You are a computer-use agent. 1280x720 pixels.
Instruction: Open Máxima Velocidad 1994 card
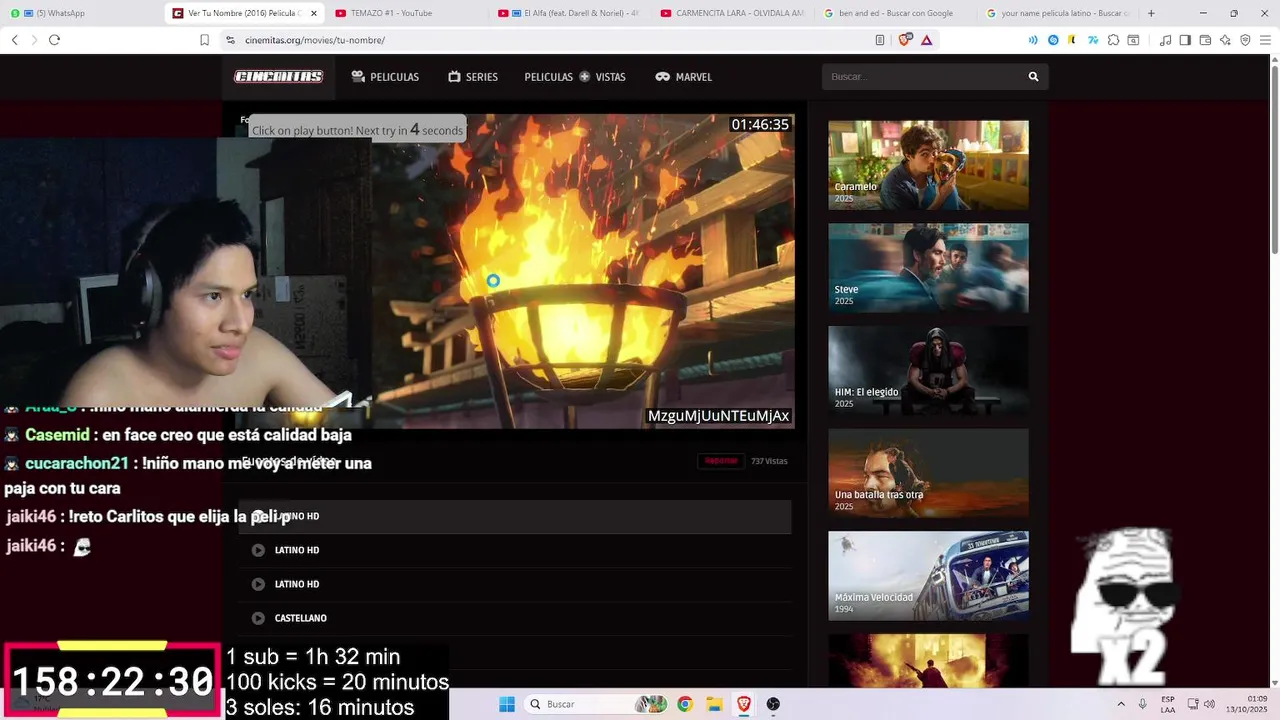(x=928, y=576)
